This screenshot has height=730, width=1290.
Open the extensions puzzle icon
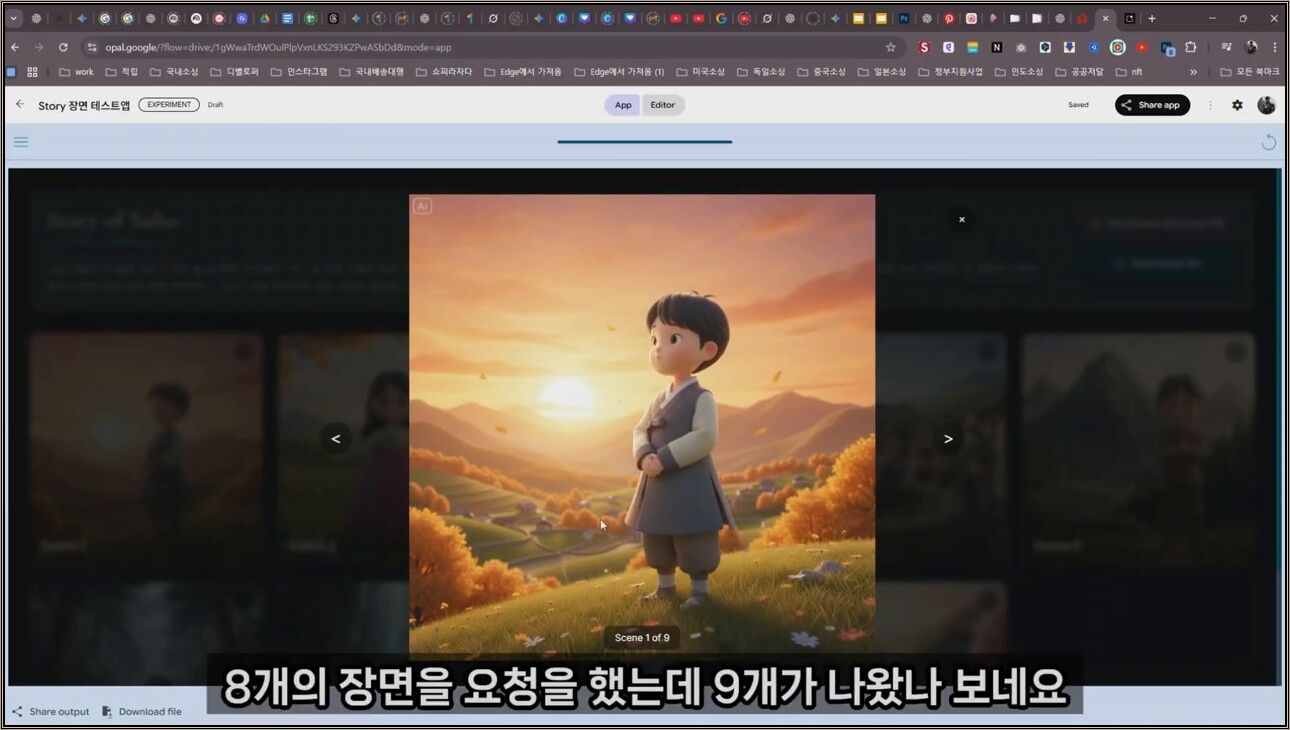1190,47
